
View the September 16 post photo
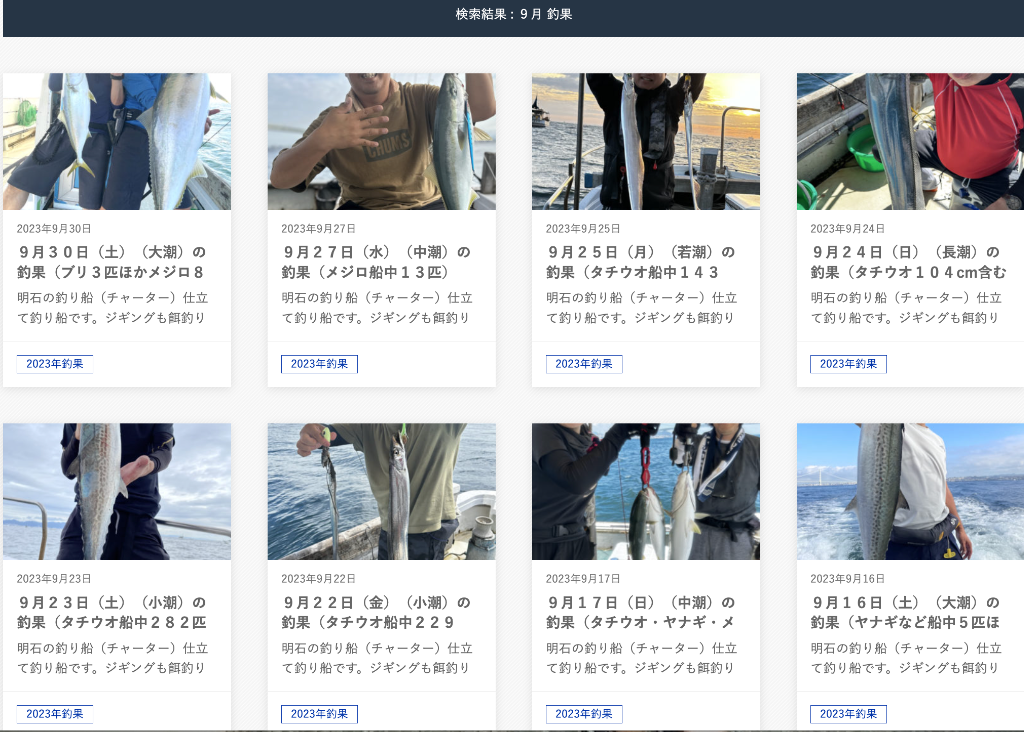(x=910, y=491)
